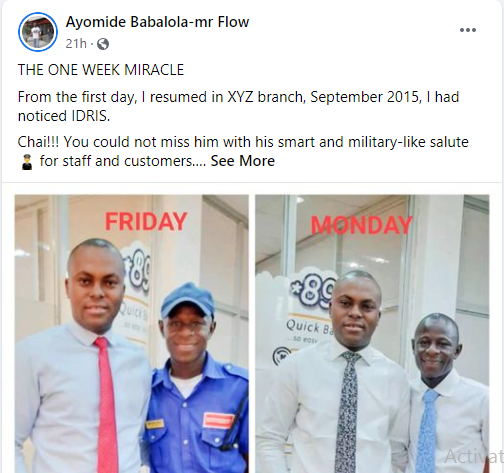The image size is (504, 473).
Task: Open the 21h post timestamp
Action: (76, 44)
